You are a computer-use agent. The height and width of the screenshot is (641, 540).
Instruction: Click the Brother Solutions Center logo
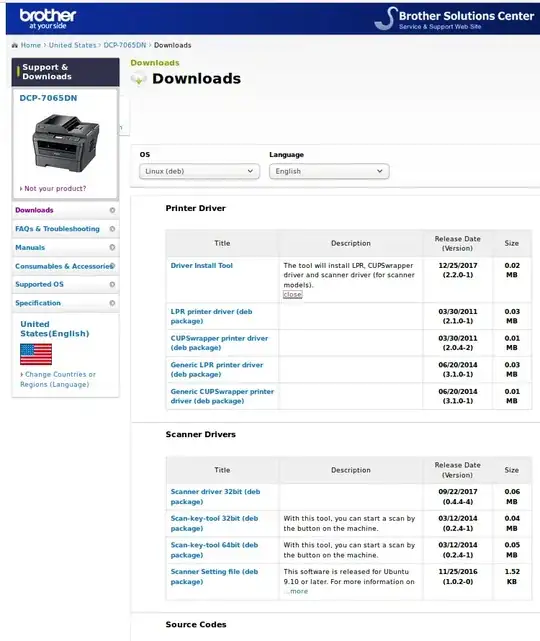pos(454,19)
